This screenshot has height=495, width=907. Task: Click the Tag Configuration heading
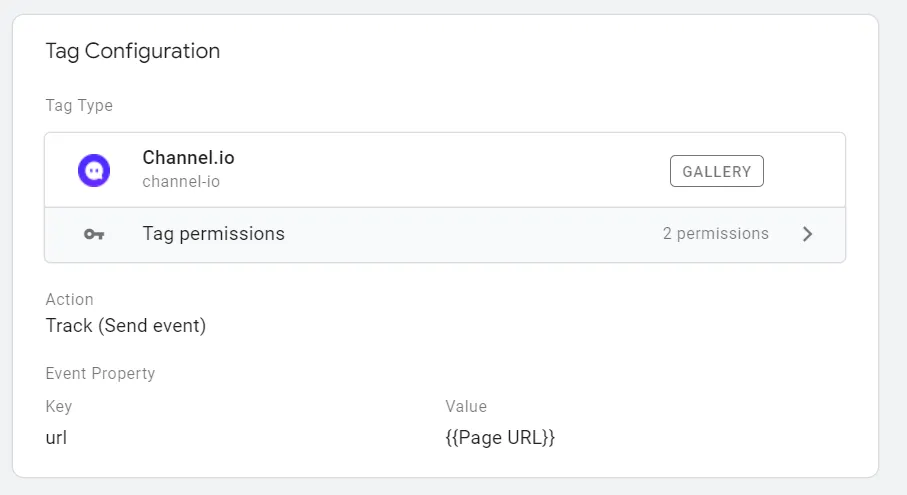(x=132, y=51)
